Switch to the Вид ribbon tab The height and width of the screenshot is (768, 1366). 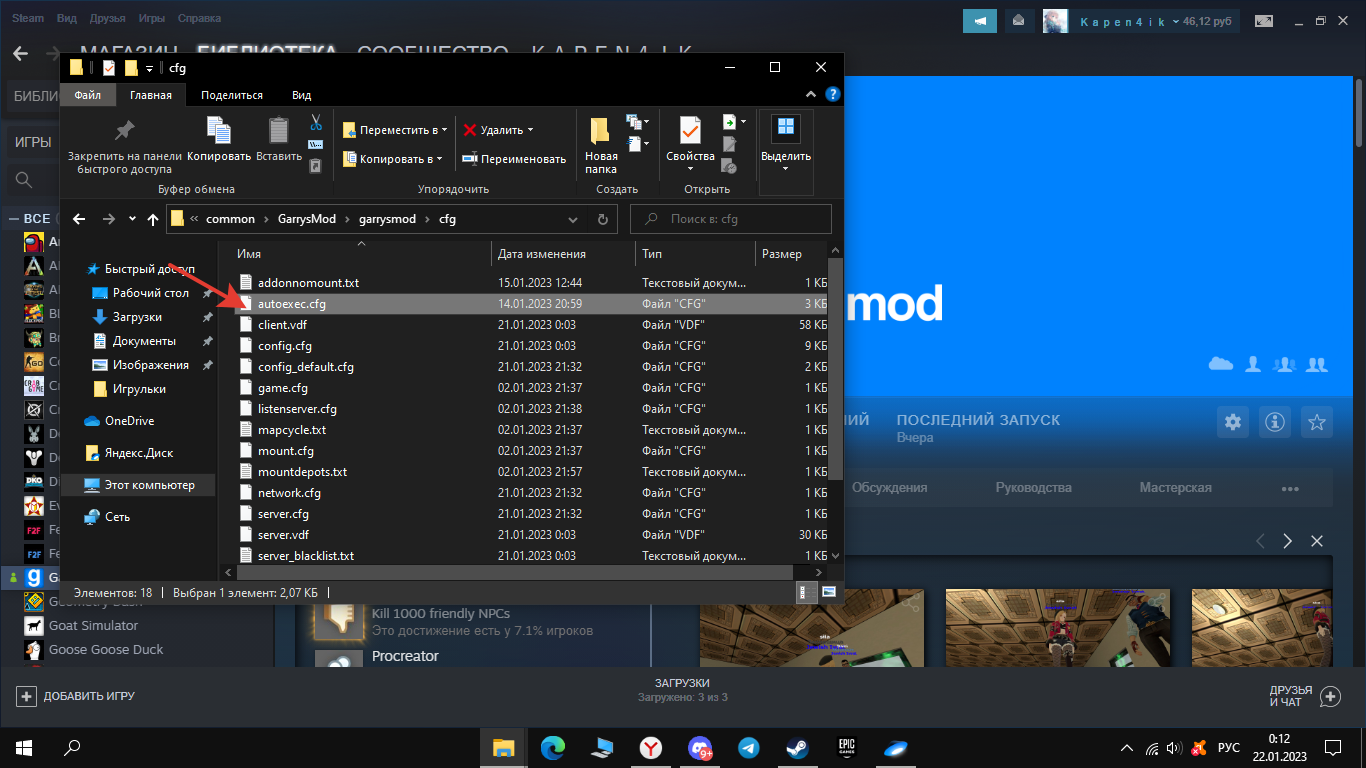[301, 95]
